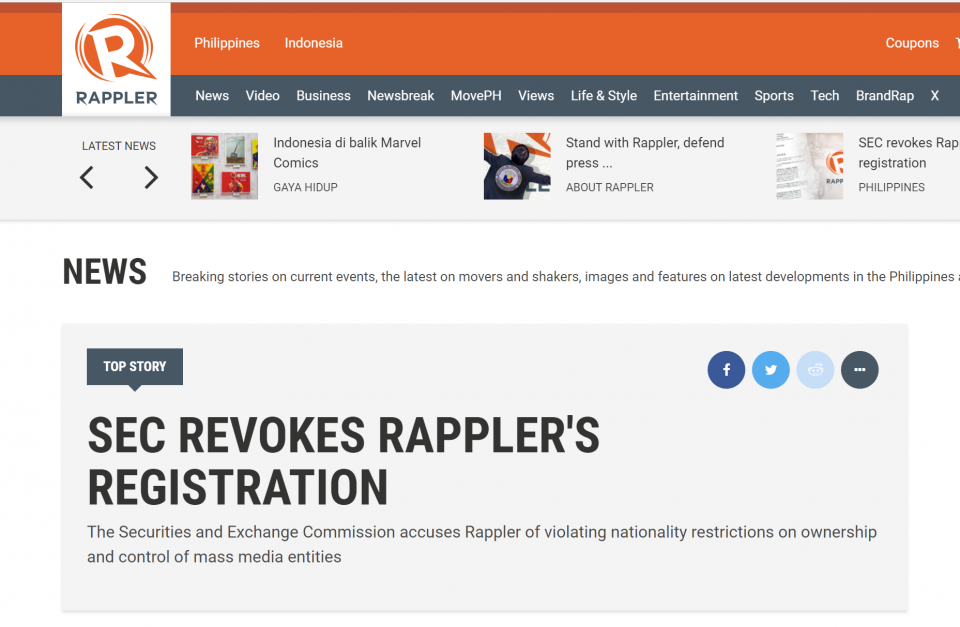Click the Top Story label
This screenshot has height=627, width=960.
tap(135, 366)
